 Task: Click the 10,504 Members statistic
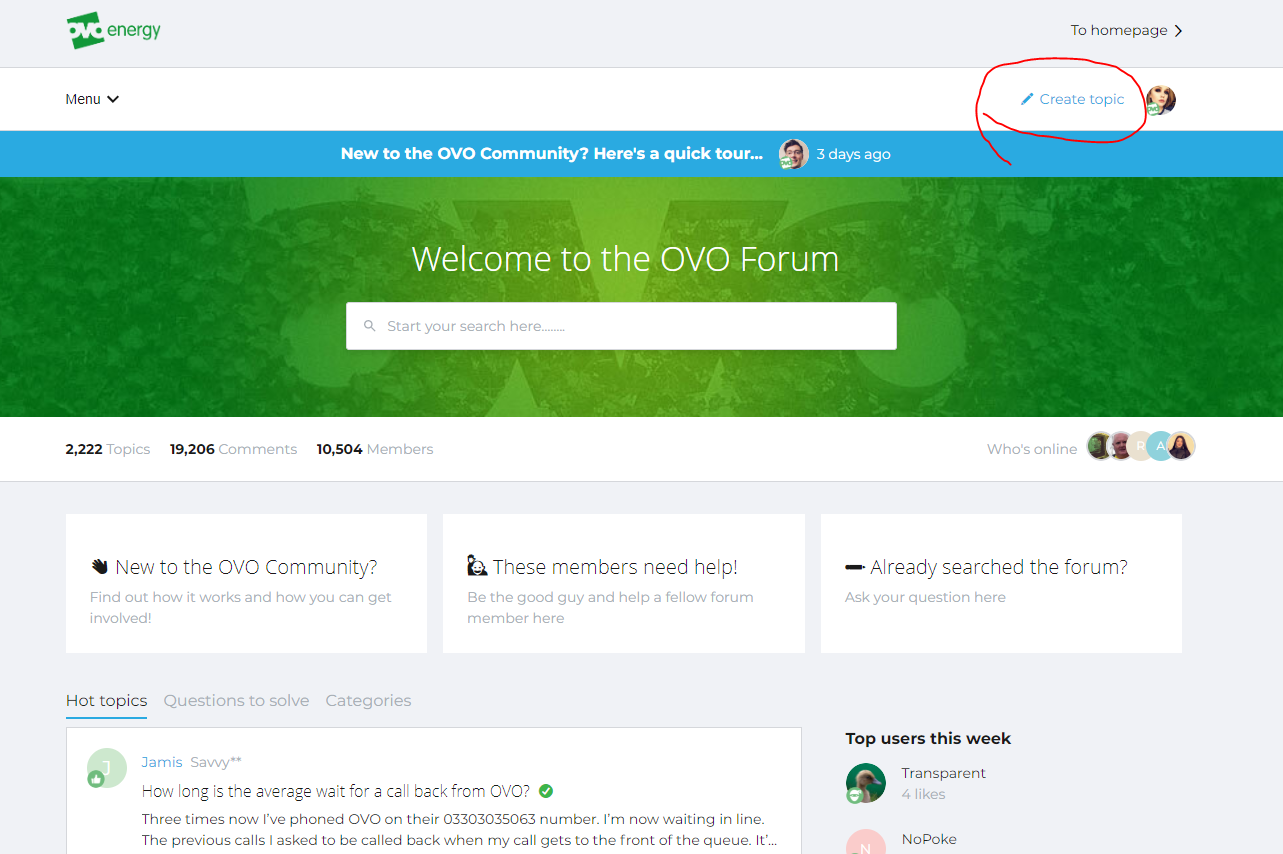coord(375,449)
